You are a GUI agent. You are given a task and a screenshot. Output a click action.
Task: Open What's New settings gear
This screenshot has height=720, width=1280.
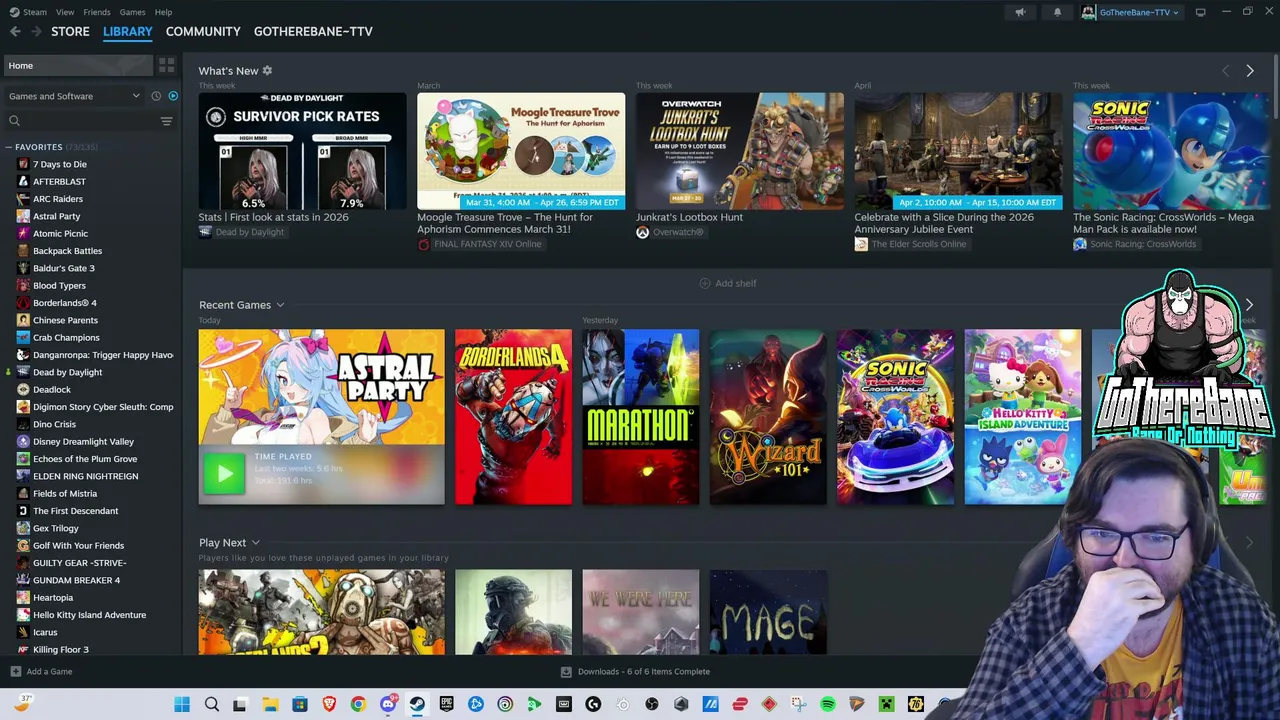tap(267, 71)
